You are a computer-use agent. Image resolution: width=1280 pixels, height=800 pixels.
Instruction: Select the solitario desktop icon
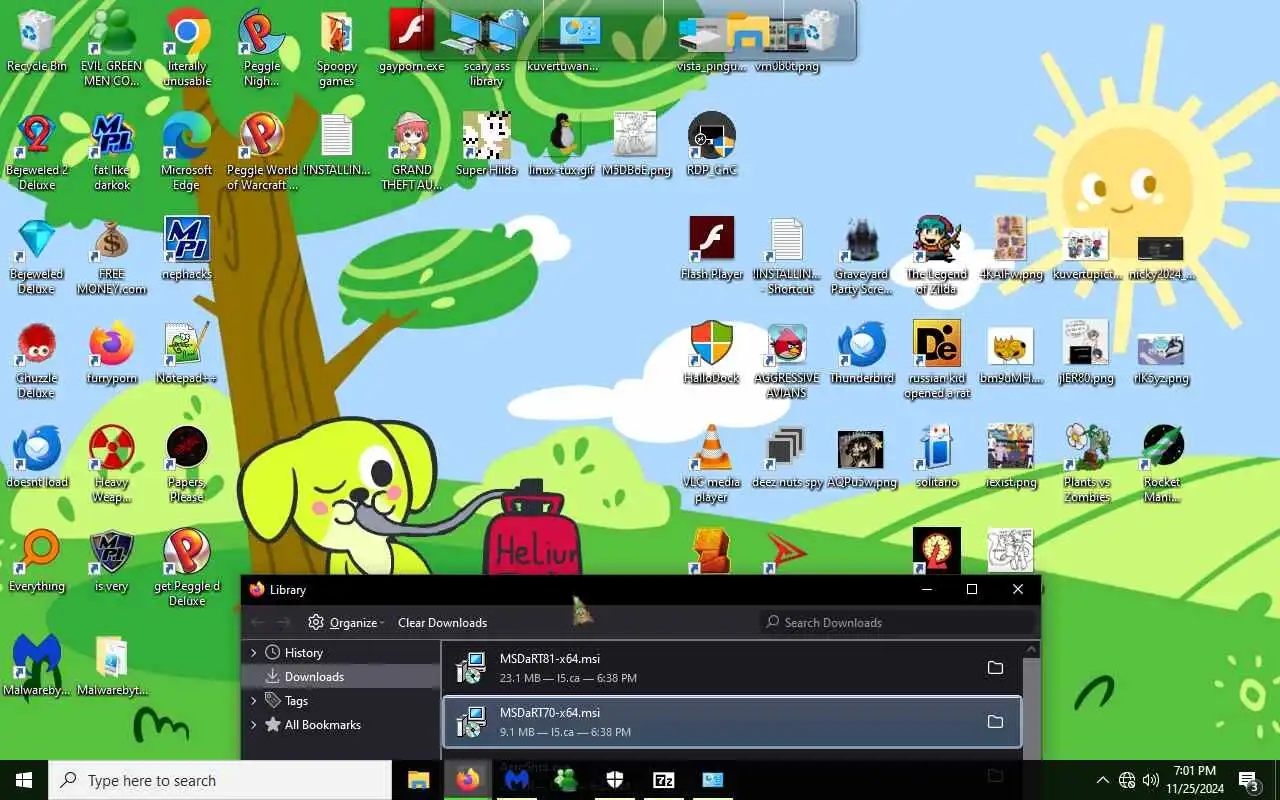point(937,456)
